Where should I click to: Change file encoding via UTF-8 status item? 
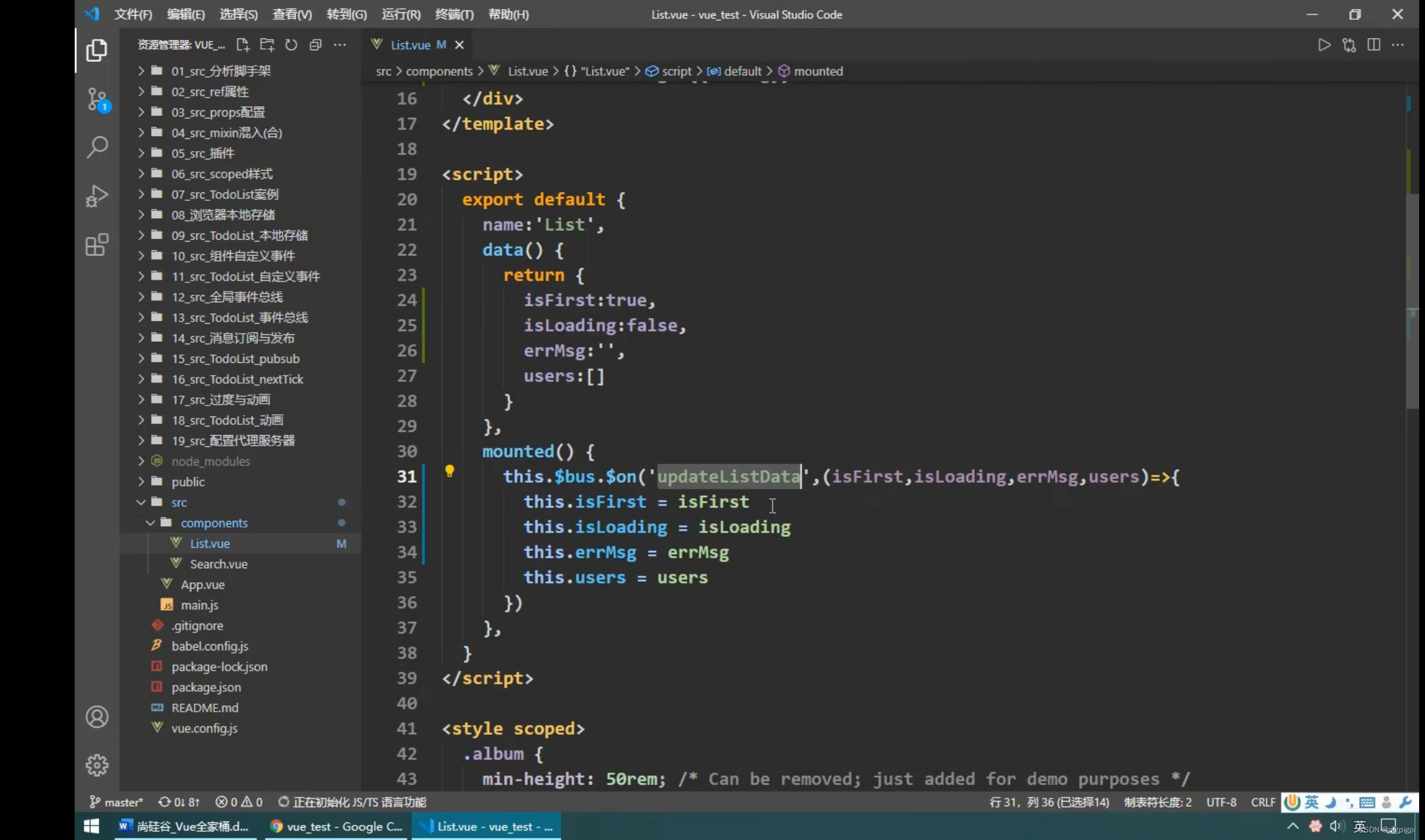[x=1221, y=802]
